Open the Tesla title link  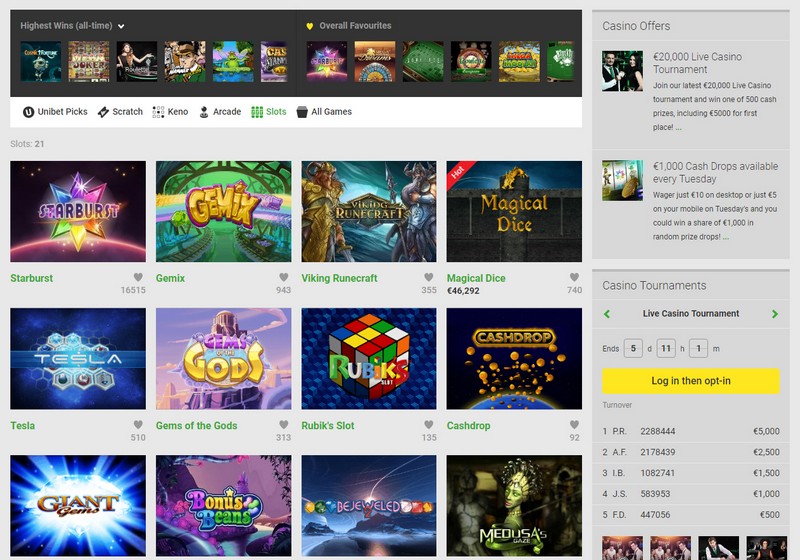coord(22,425)
